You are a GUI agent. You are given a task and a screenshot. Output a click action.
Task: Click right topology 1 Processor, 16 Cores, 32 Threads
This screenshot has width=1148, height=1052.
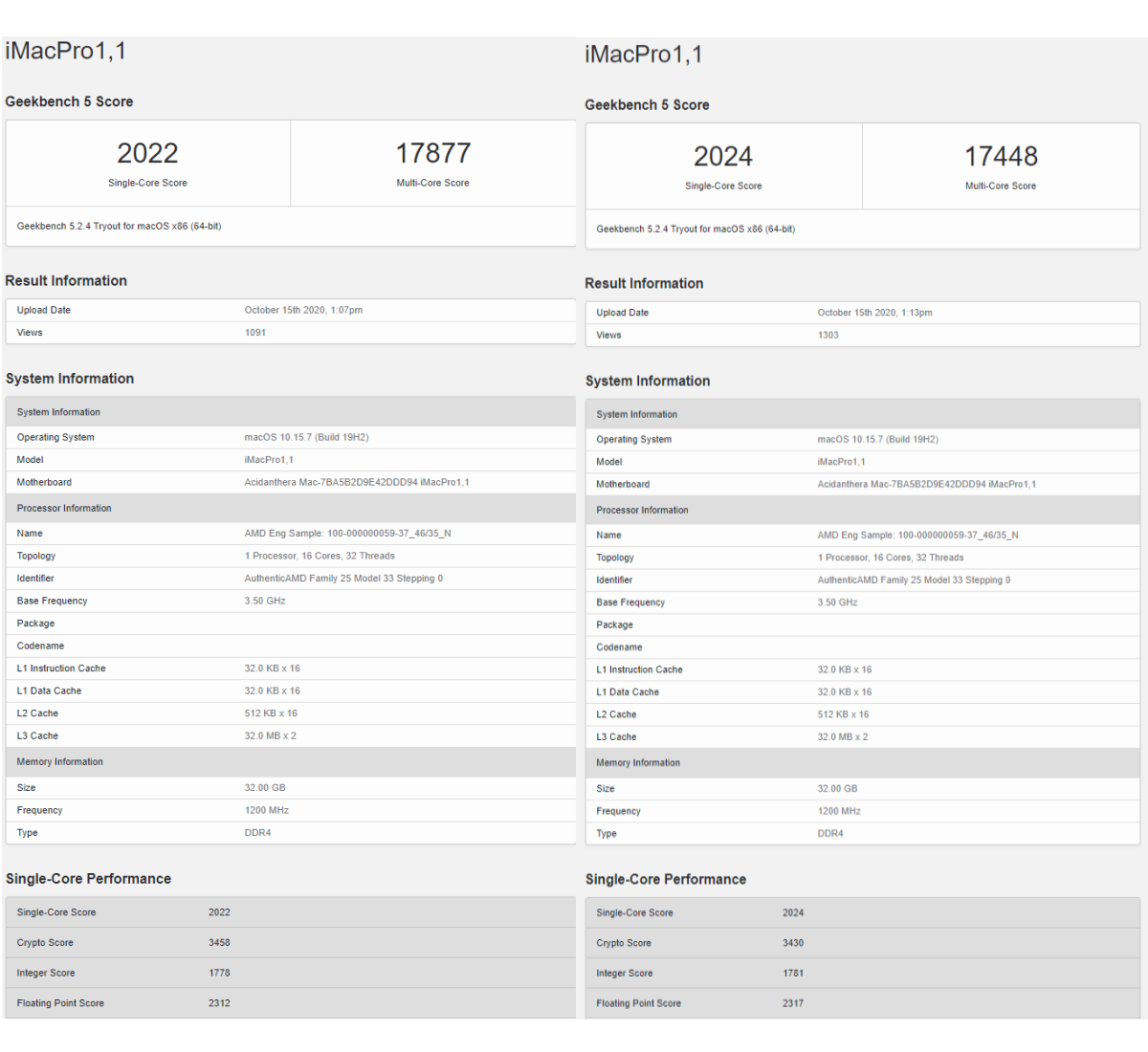(x=891, y=558)
